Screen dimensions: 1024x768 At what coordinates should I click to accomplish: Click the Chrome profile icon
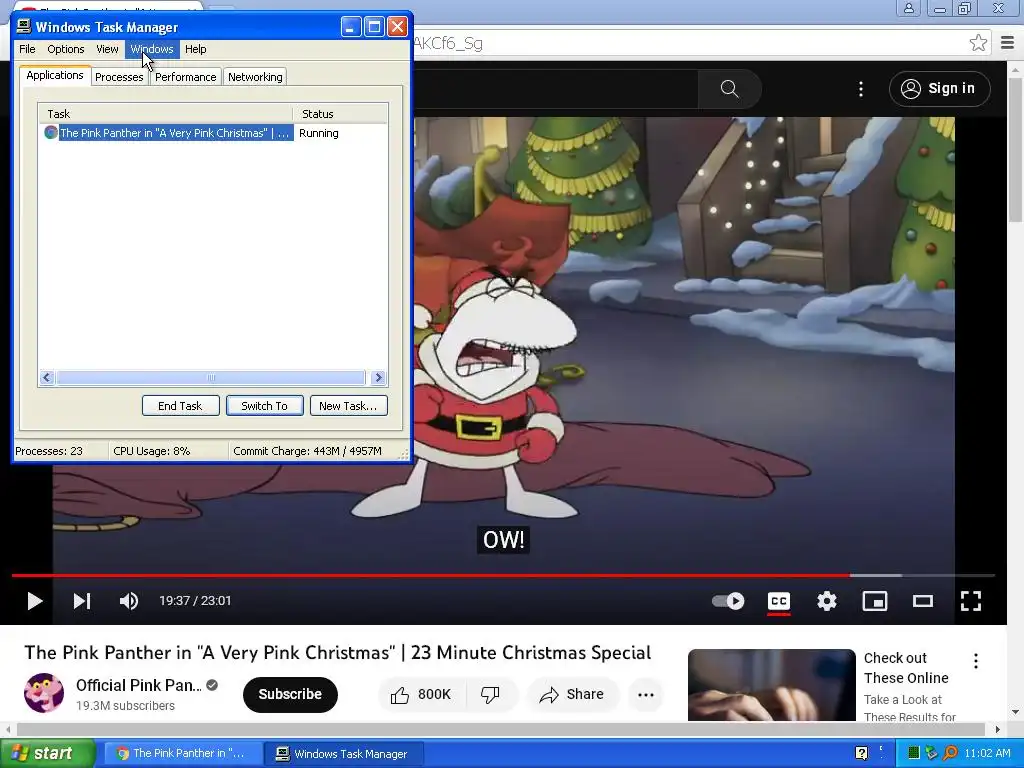(908, 8)
